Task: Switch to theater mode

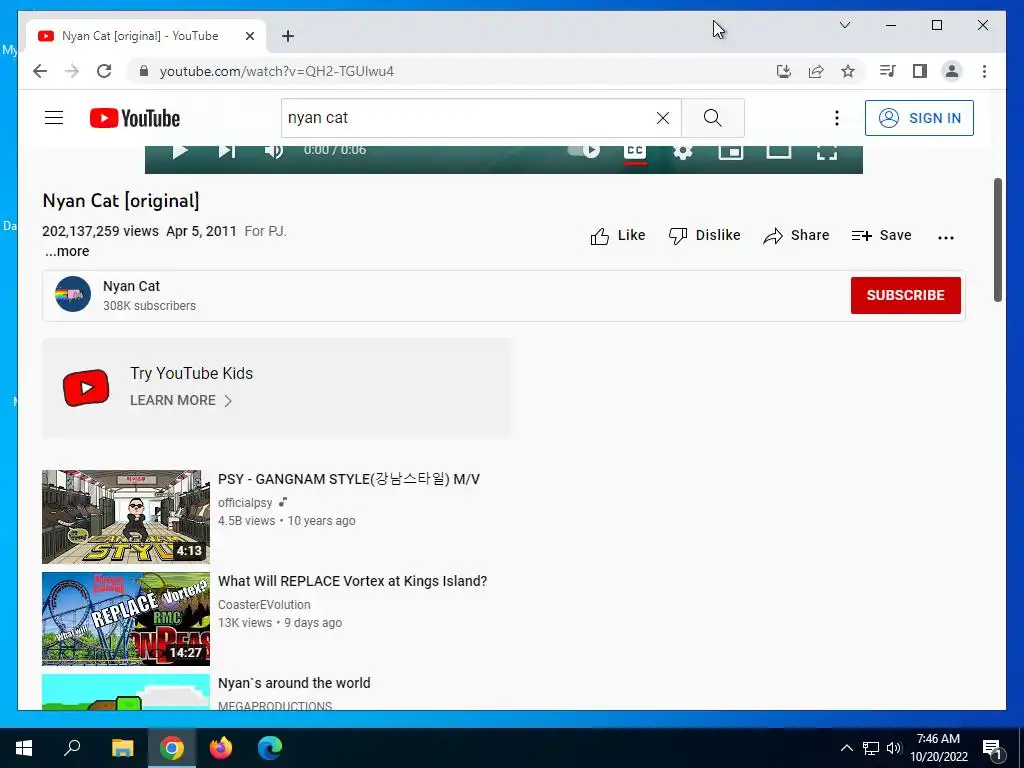Action: click(778, 152)
